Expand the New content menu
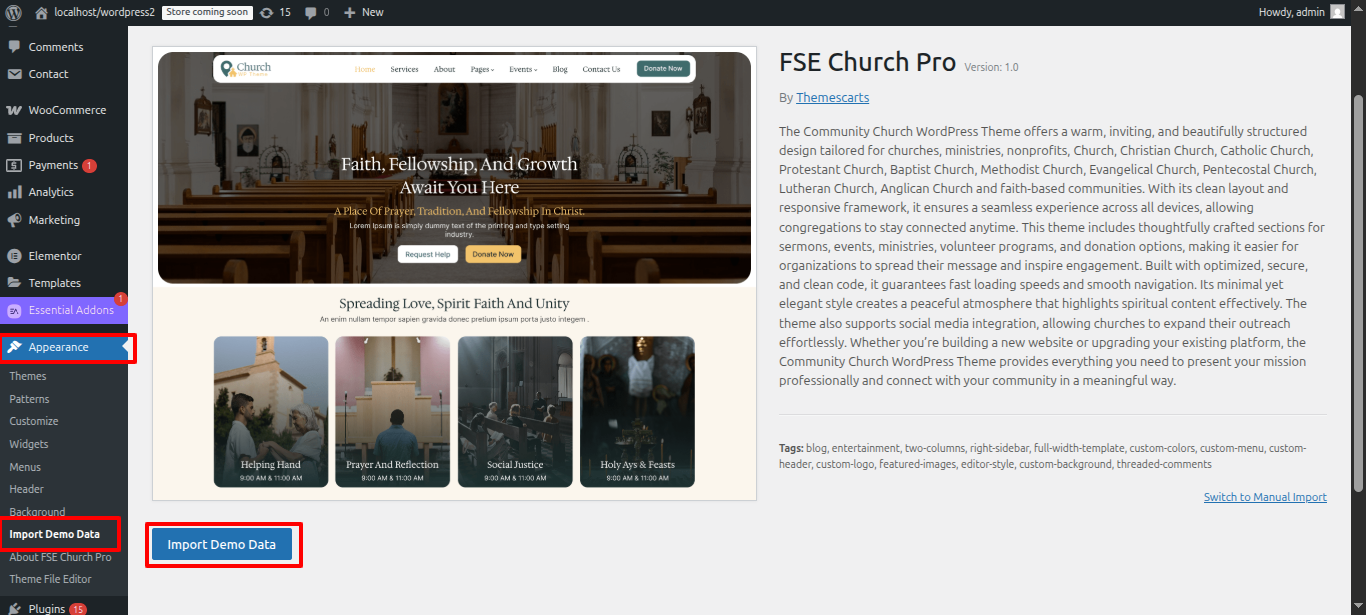This screenshot has height=615, width=1366. pos(363,12)
